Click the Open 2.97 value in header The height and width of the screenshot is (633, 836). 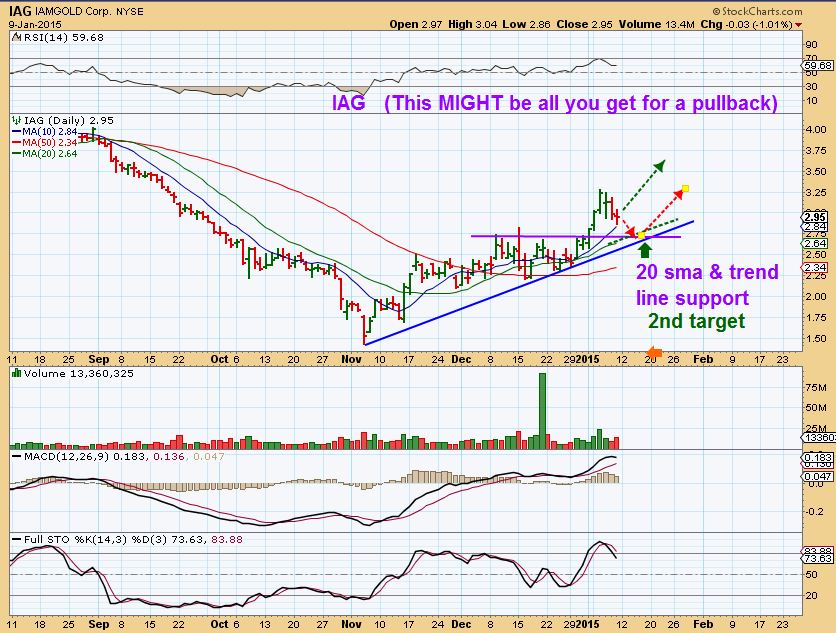(415, 25)
